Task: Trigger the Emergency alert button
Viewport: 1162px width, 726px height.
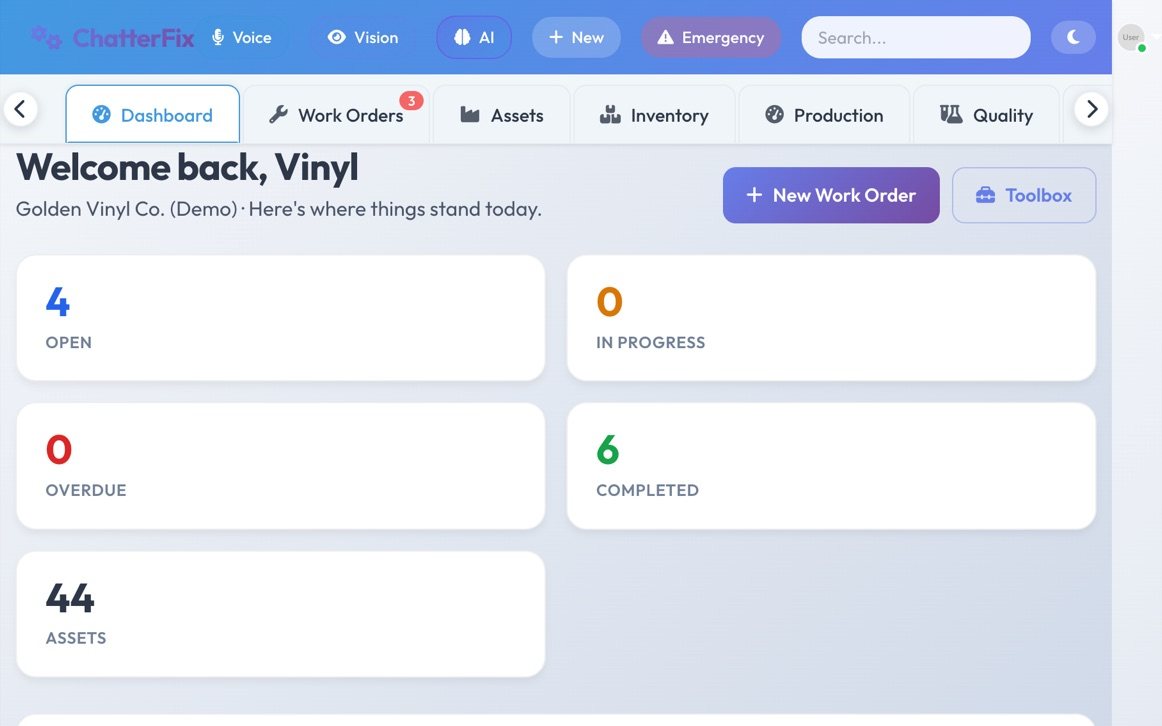Action: point(711,37)
